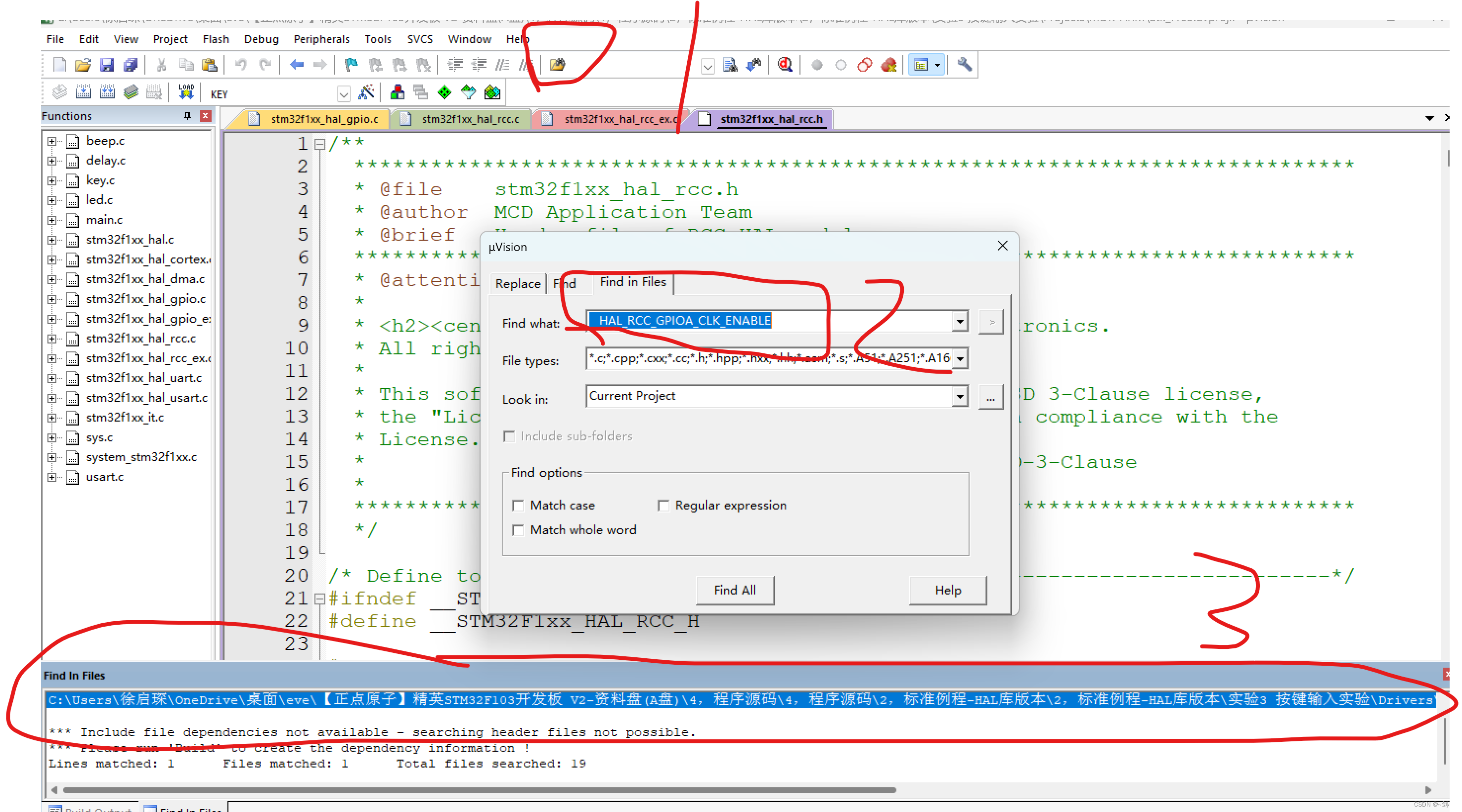Click the Save file toolbar icon

click(x=107, y=65)
